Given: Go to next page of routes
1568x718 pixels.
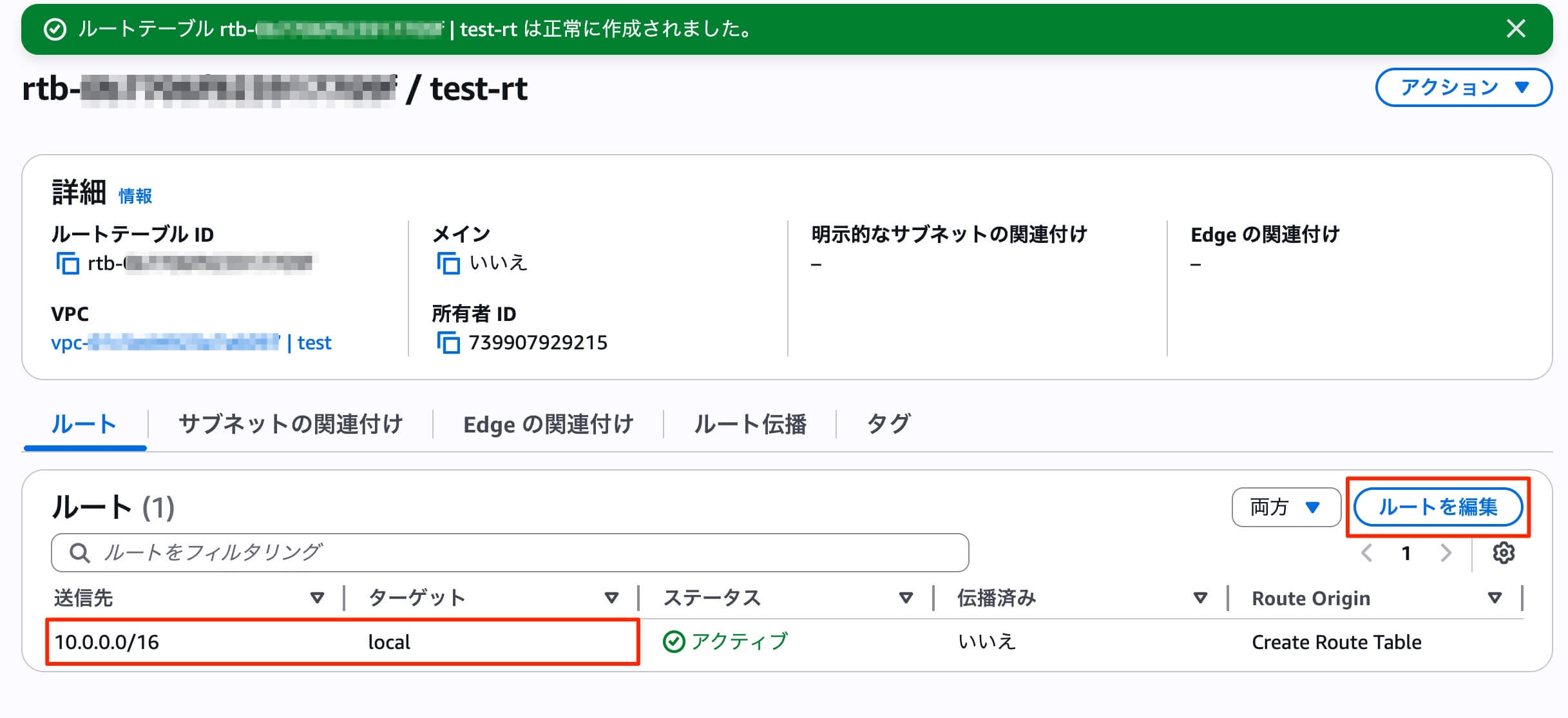Looking at the screenshot, I should click(x=1446, y=552).
